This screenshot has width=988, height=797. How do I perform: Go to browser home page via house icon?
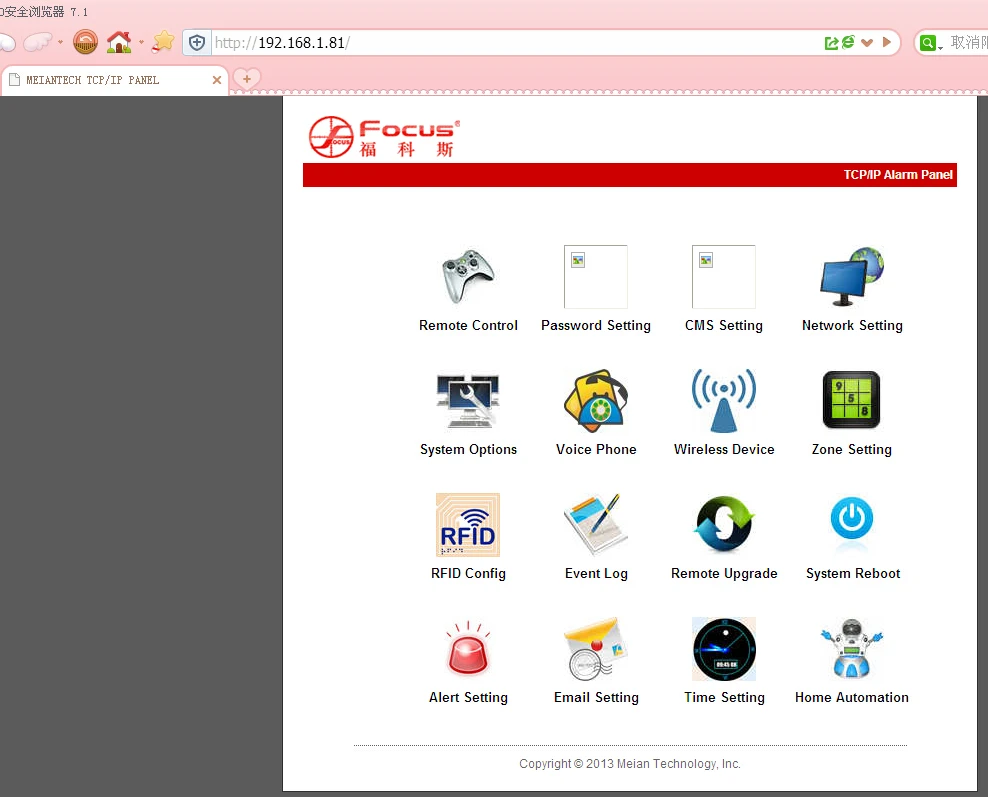(119, 42)
